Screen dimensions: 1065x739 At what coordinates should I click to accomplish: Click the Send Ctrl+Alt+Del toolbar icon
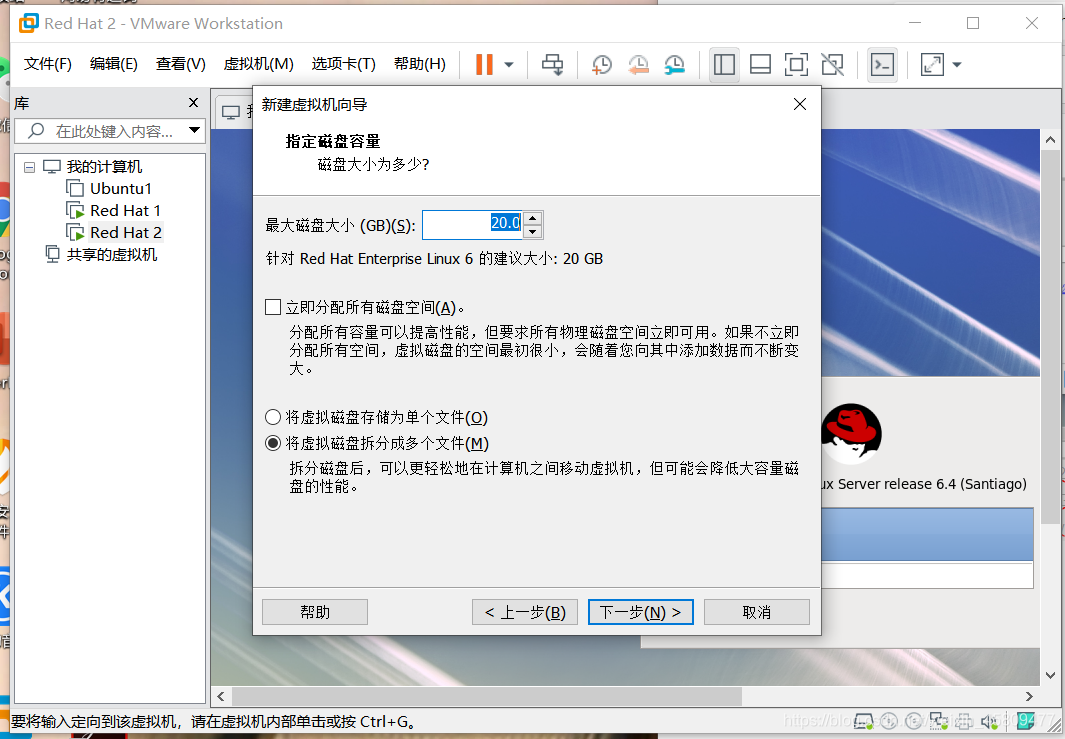tap(552, 65)
